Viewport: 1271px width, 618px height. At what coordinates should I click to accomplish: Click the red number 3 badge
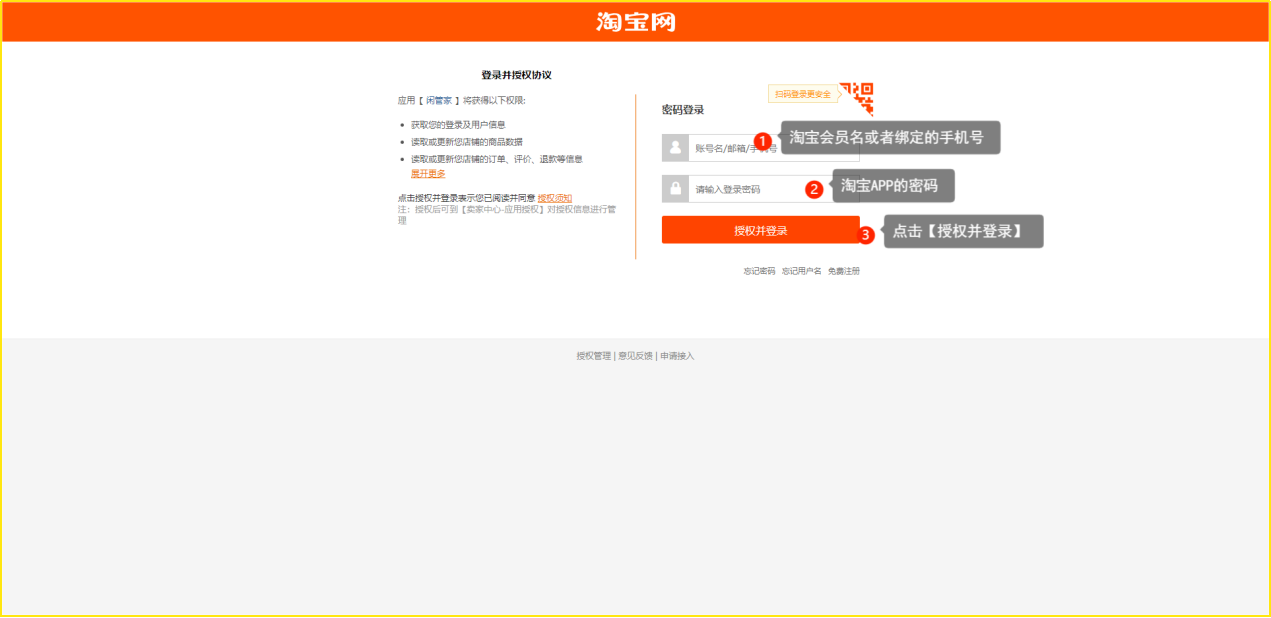point(866,235)
